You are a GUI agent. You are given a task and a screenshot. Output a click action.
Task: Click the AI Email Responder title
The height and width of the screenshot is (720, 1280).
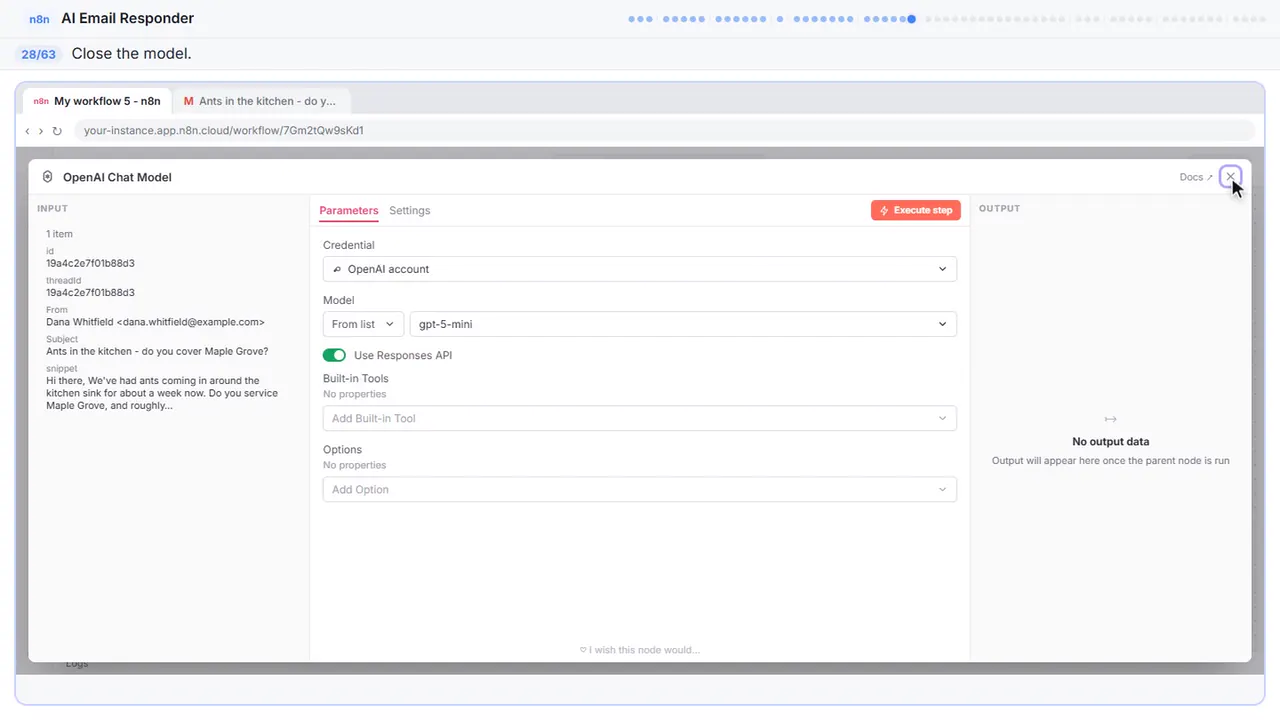pyautogui.click(x=128, y=19)
